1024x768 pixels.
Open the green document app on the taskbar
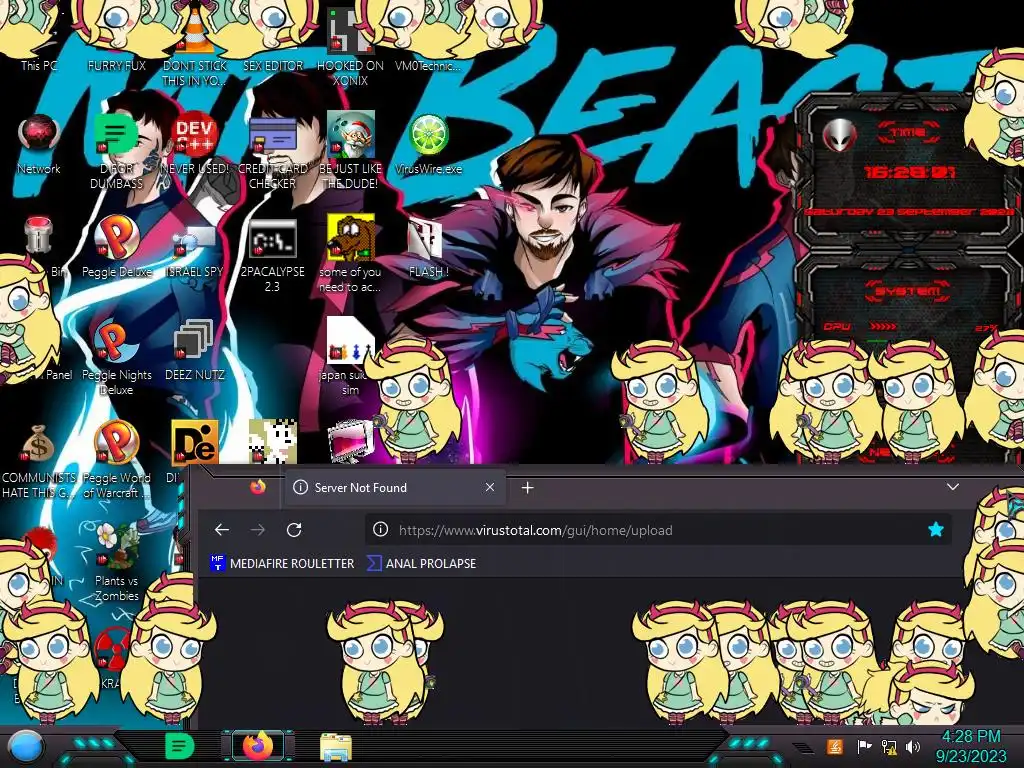179,746
